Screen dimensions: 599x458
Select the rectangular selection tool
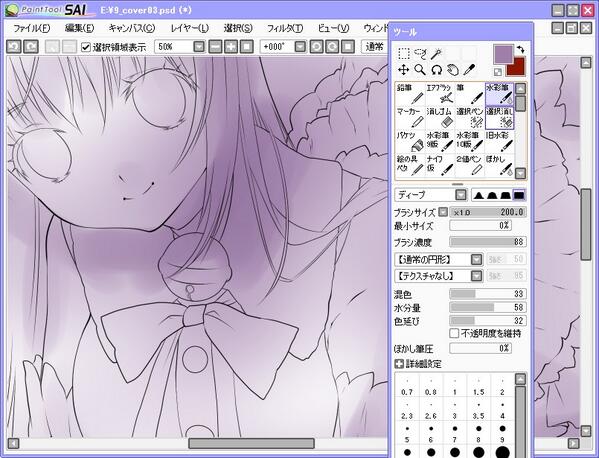click(403, 54)
